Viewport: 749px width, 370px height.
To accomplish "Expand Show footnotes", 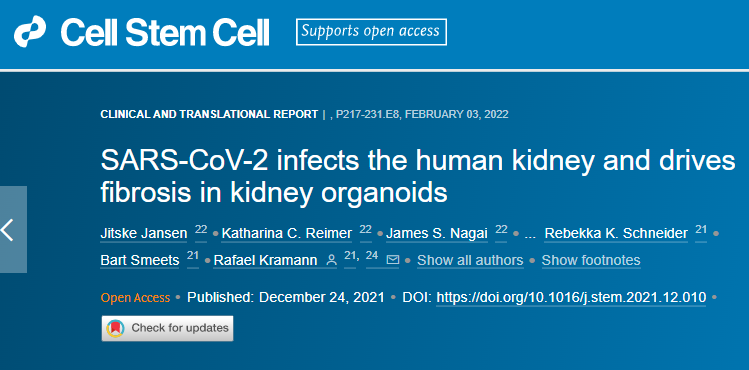I will click(591, 260).
